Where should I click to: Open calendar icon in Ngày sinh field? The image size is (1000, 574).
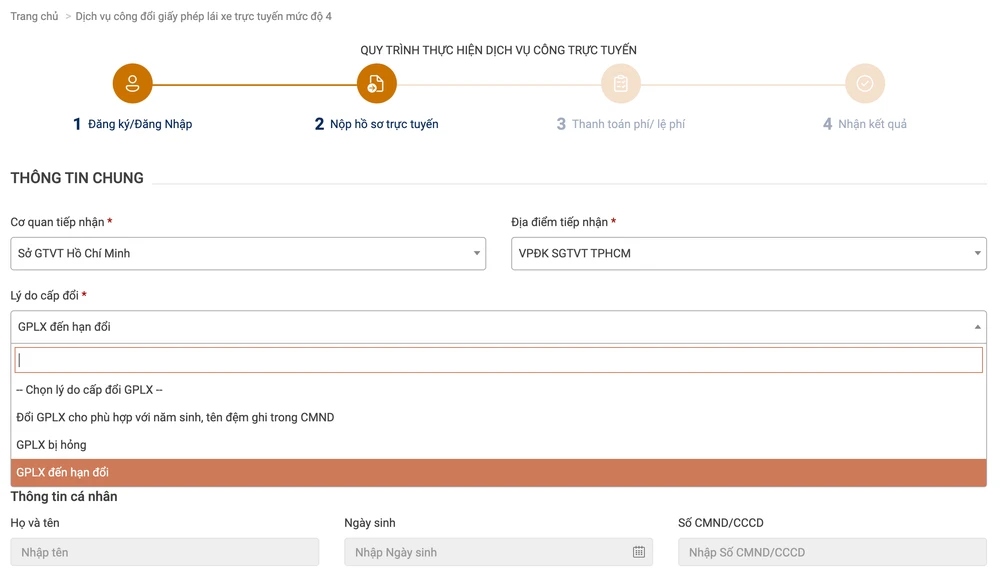pos(638,552)
